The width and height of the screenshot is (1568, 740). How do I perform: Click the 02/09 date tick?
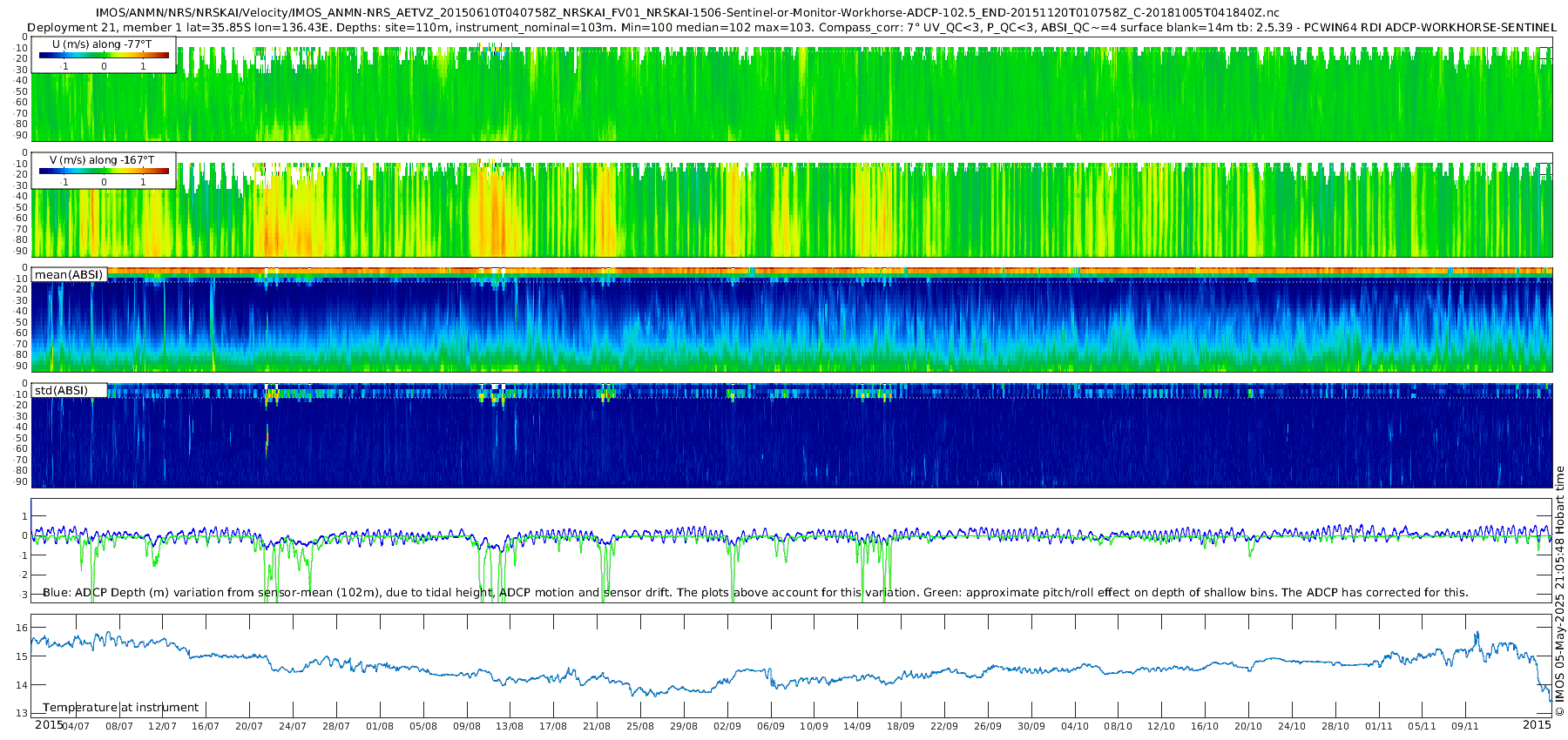pos(727,726)
